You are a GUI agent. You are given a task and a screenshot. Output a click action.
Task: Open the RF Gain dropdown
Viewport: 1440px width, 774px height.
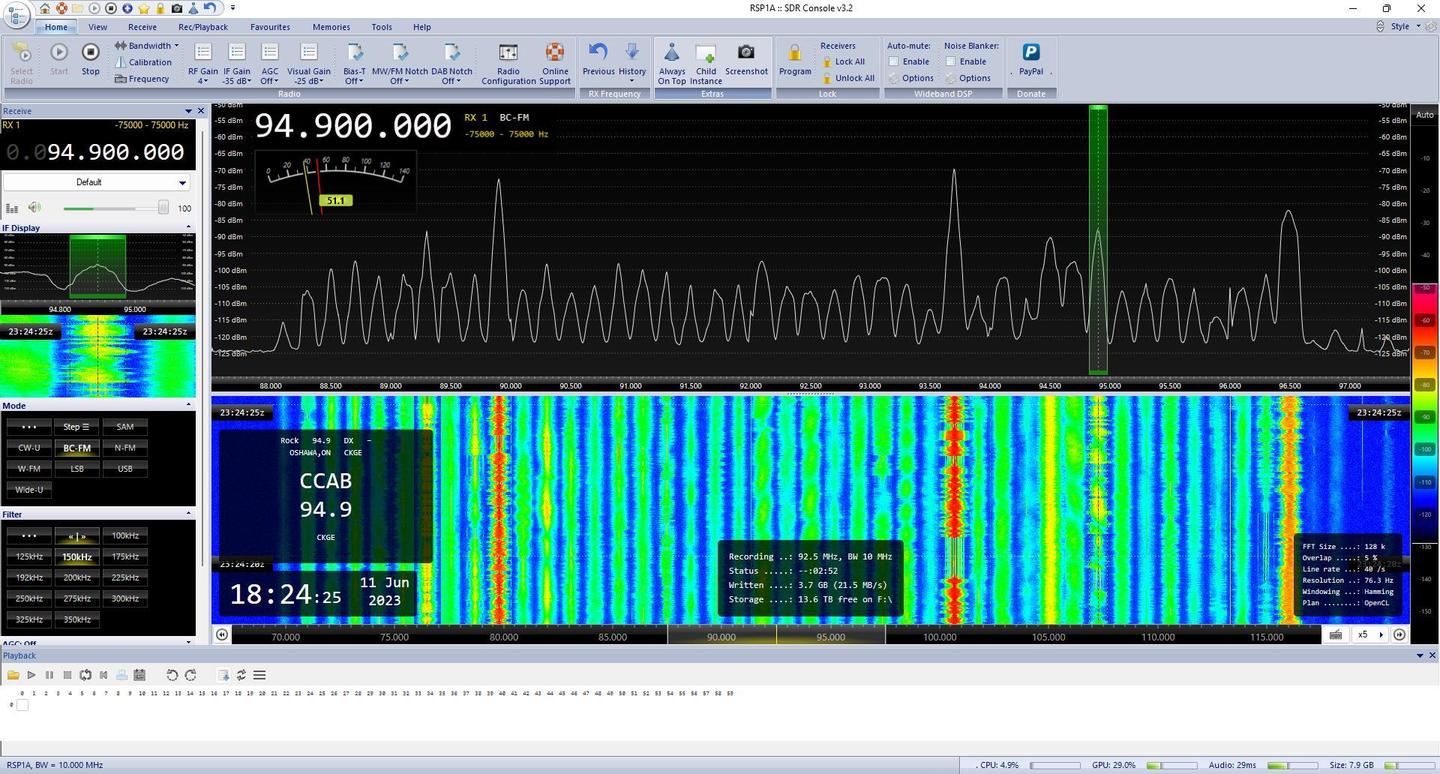point(203,62)
